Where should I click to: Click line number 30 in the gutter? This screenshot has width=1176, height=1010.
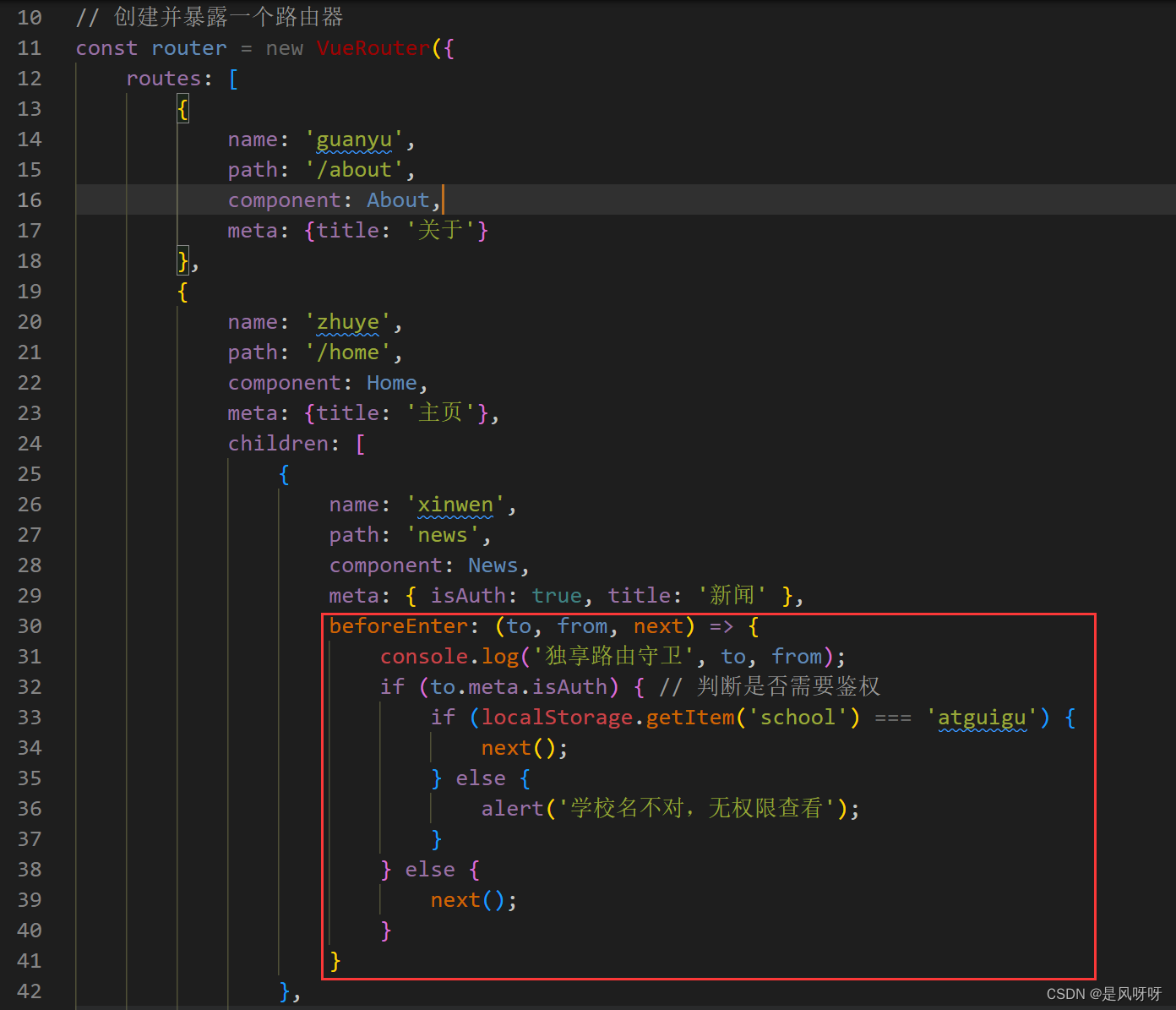[30, 626]
